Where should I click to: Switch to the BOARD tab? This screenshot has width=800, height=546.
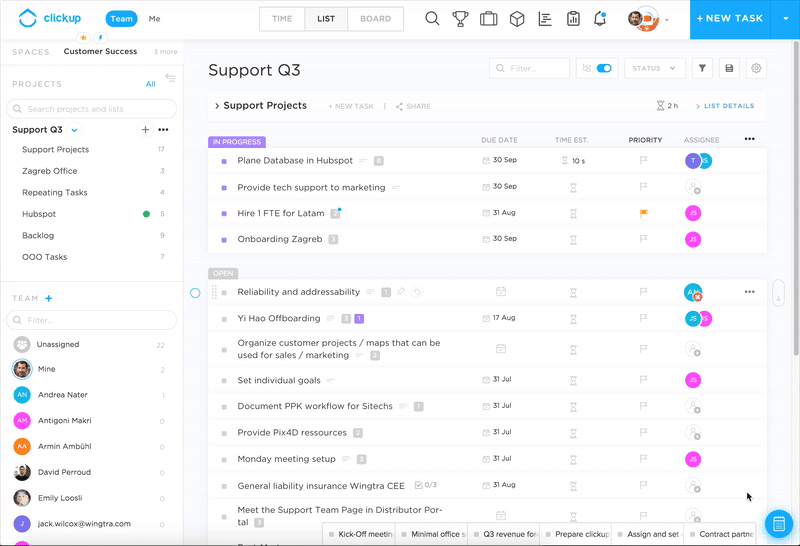click(x=376, y=19)
